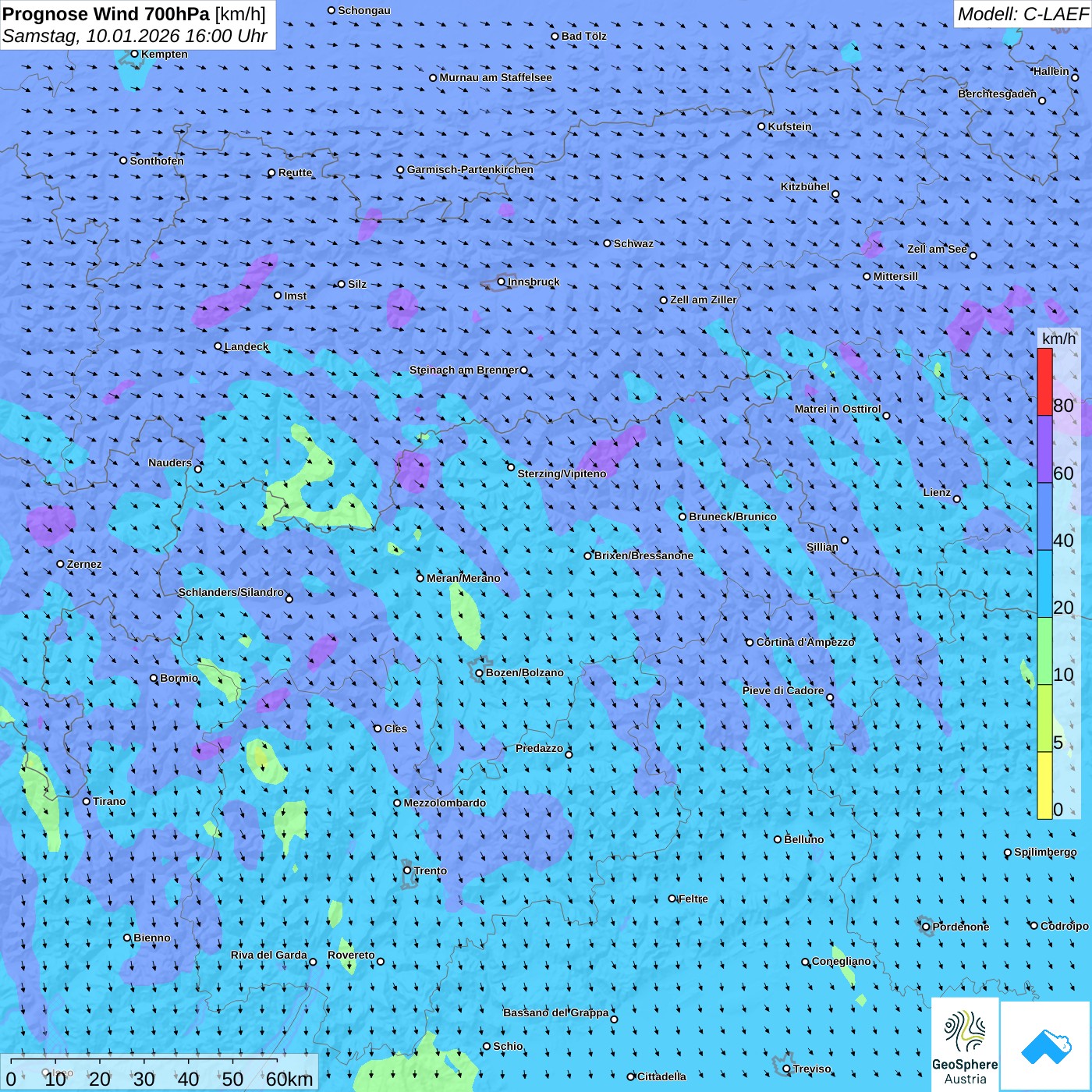1092x1092 pixels.
Task: Click the Bozen/Bolzano city marker
Action: pos(479,672)
